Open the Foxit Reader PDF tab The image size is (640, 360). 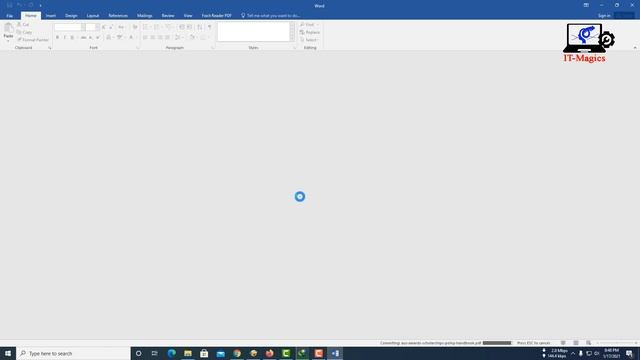[216, 16]
